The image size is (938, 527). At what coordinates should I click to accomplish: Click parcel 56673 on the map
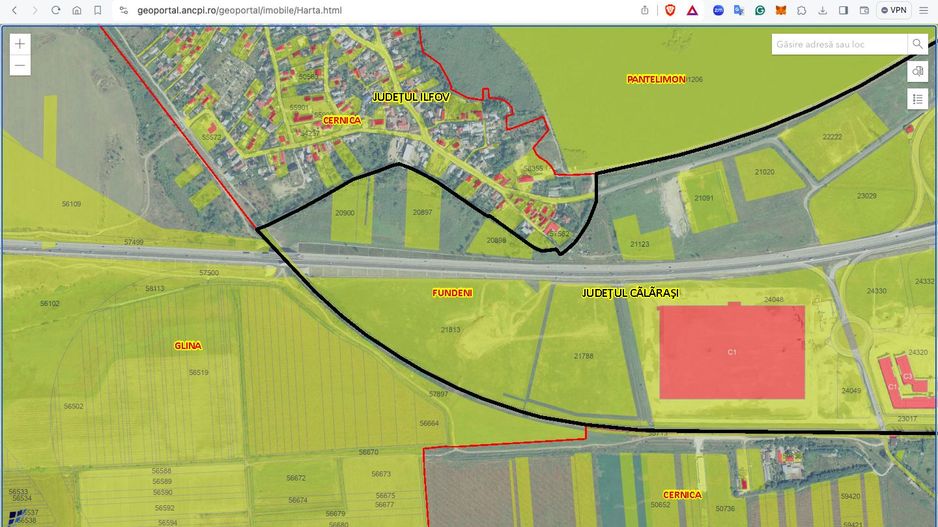pyautogui.click(x=380, y=474)
